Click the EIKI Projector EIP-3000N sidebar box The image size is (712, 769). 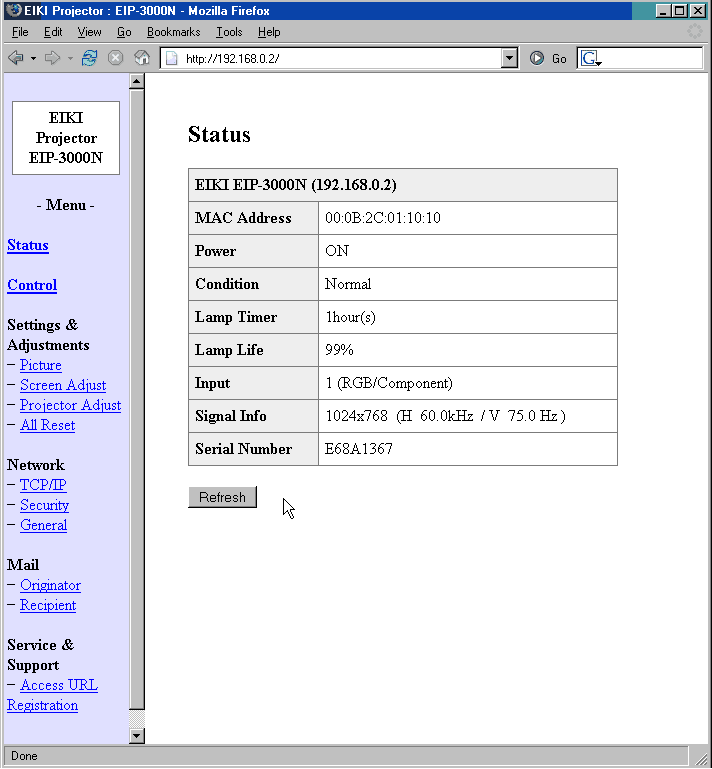pos(66,138)
